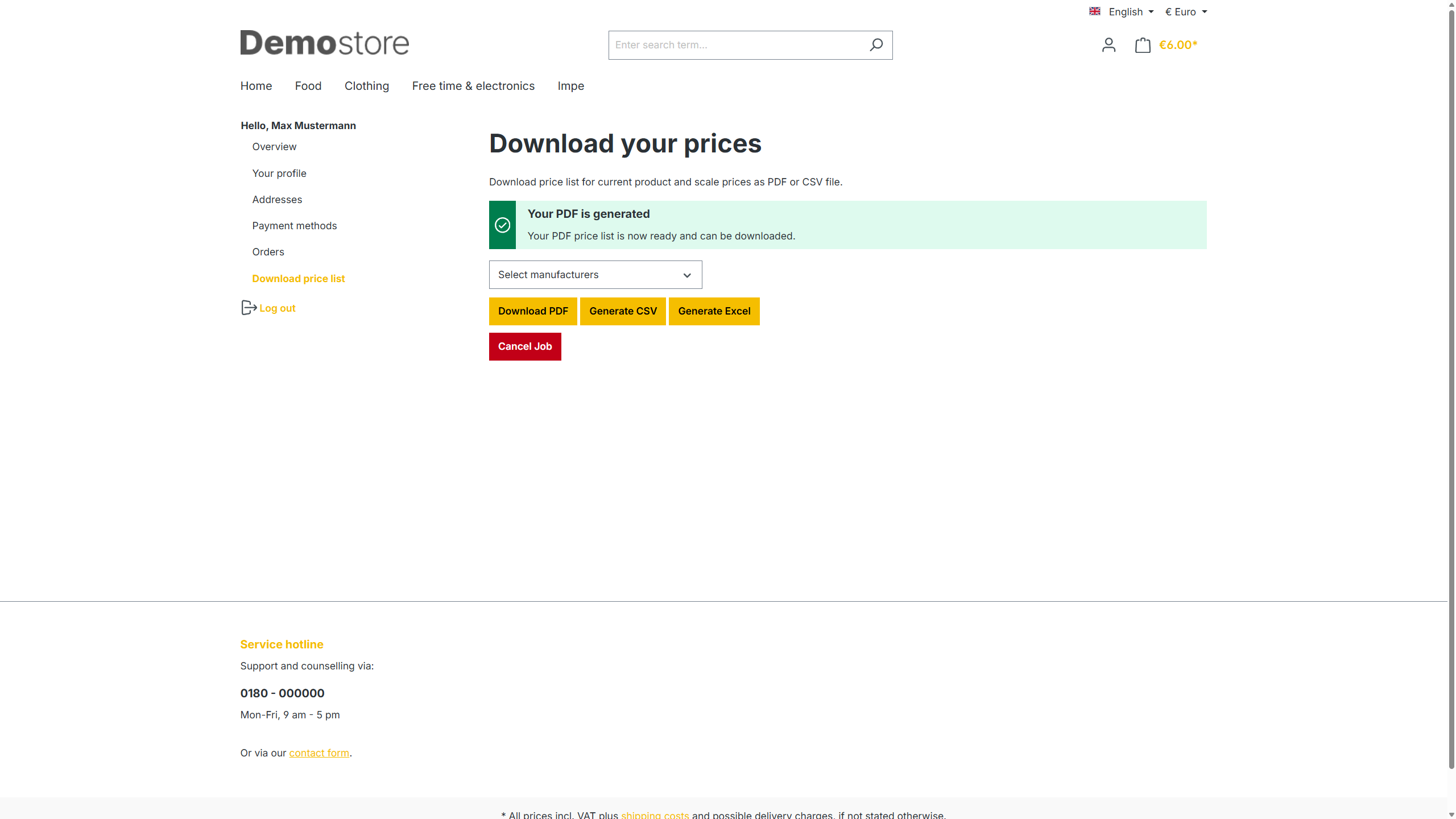Image resolution: width=1456 pixels, height=819 pixels.
Task: Go to the Home menu item
Action: coord(256,86)
